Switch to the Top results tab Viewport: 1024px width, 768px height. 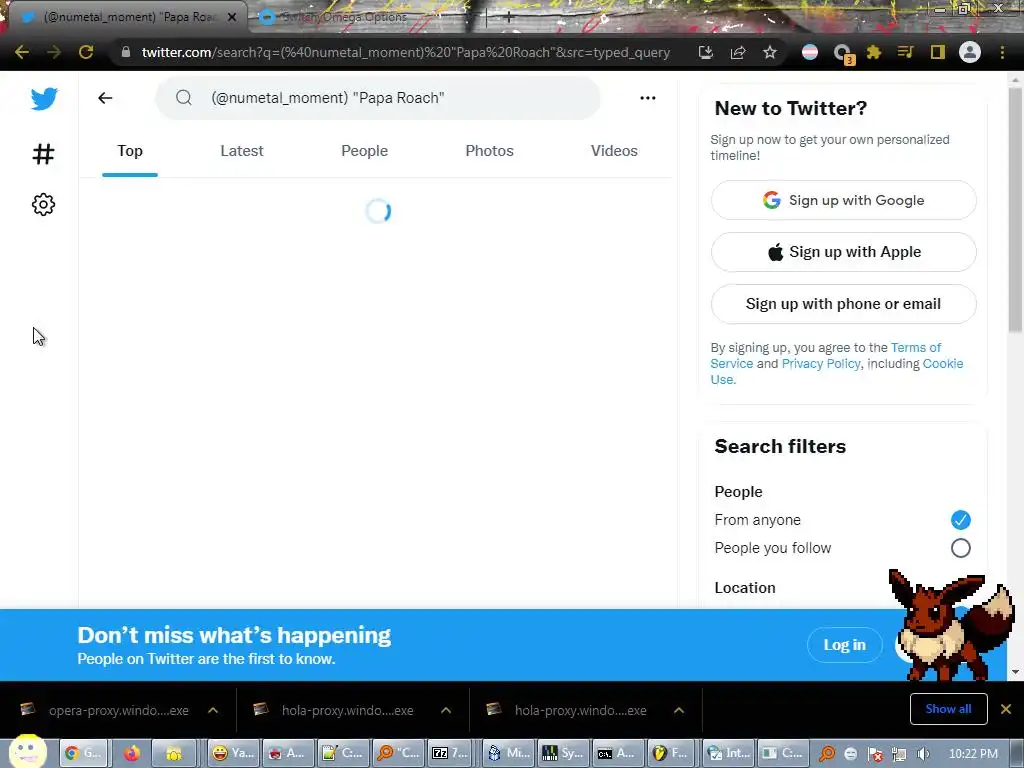coord(130,152)
